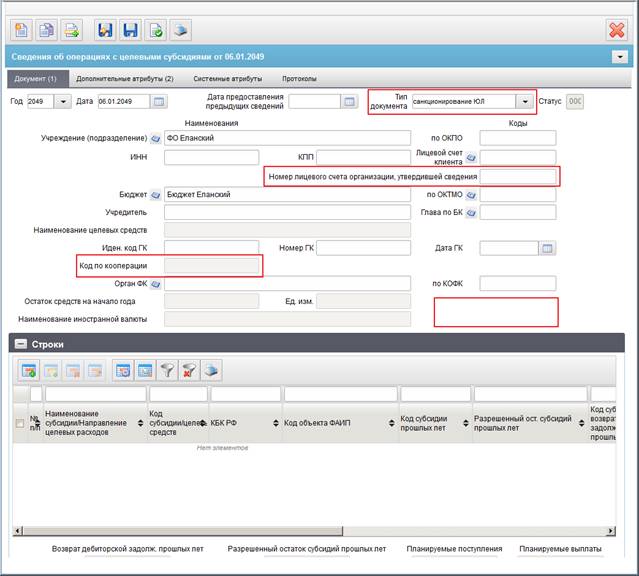Click the ИНН input field
This screenshot has height=576, width=639.
212,157
